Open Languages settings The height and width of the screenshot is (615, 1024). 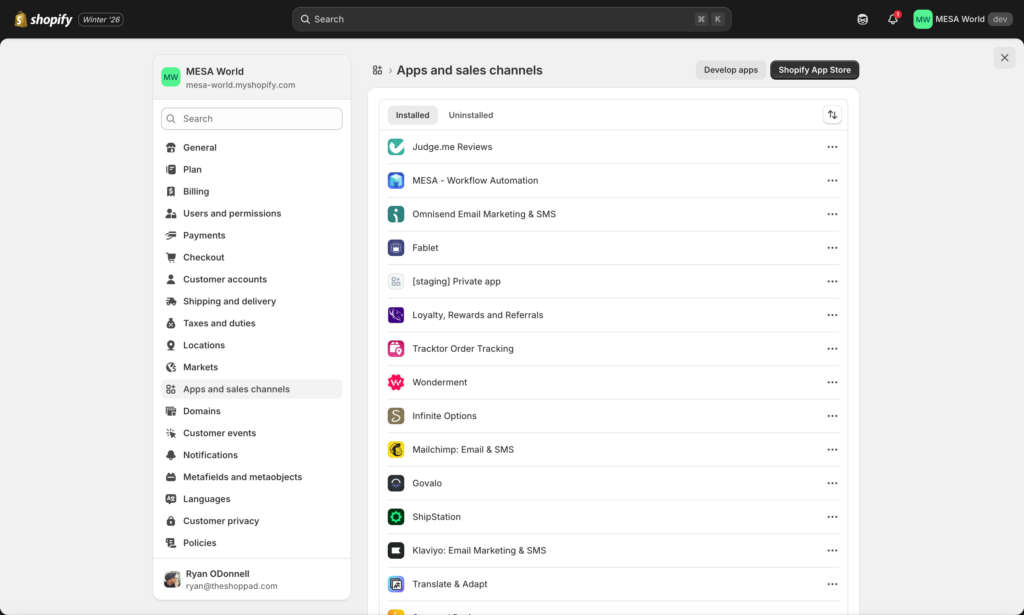click(x=251, y=499)
